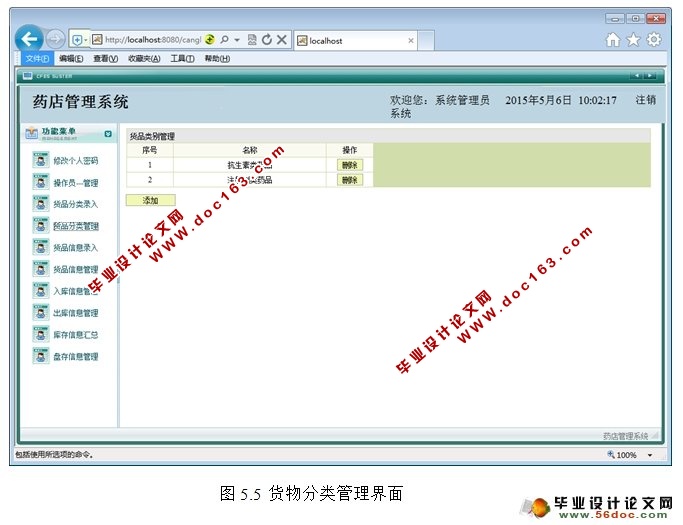Viewport: 683px width, 525px height.
Task: Click the address bar search magnifier icon
Action: (x=224, y=40)
